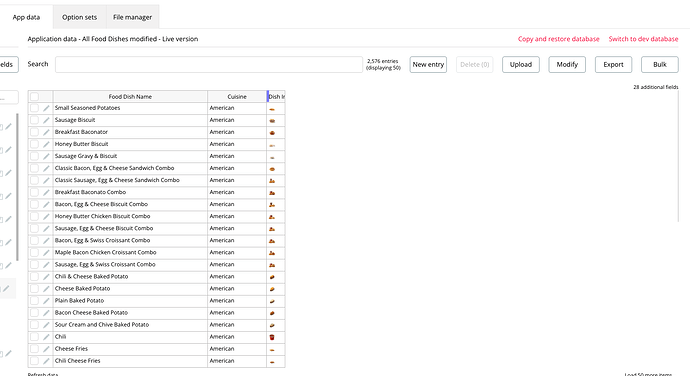Image resolution: width=690 pixels, height=376 pixels.
Task: Click the Chili dish image thumbnail
Action: (x=272, y=337)
